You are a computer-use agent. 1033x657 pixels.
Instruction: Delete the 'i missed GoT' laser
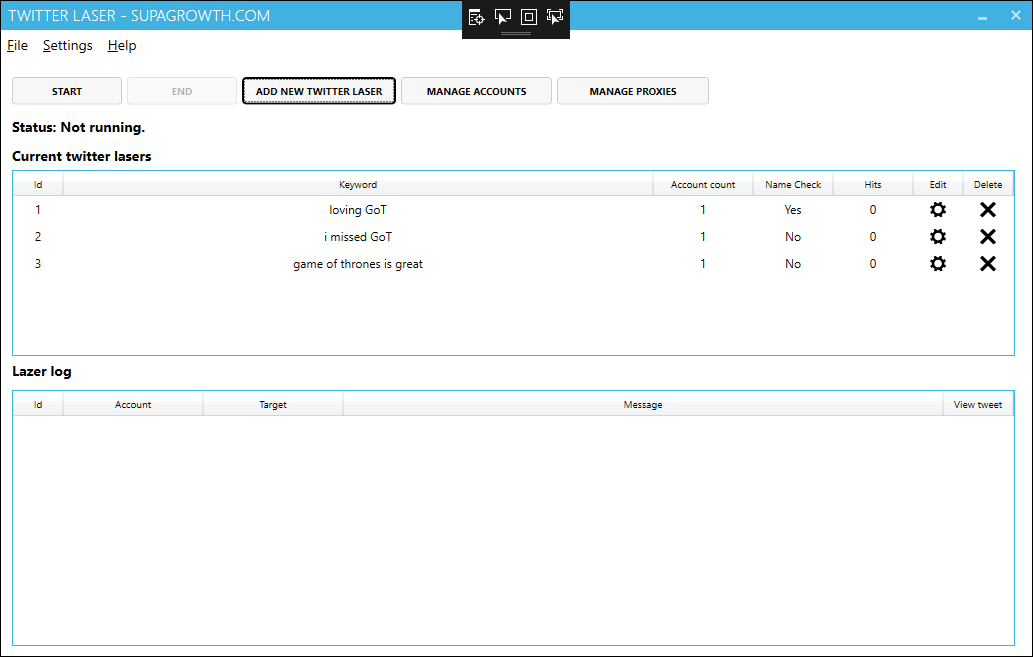tap(988, 237)
